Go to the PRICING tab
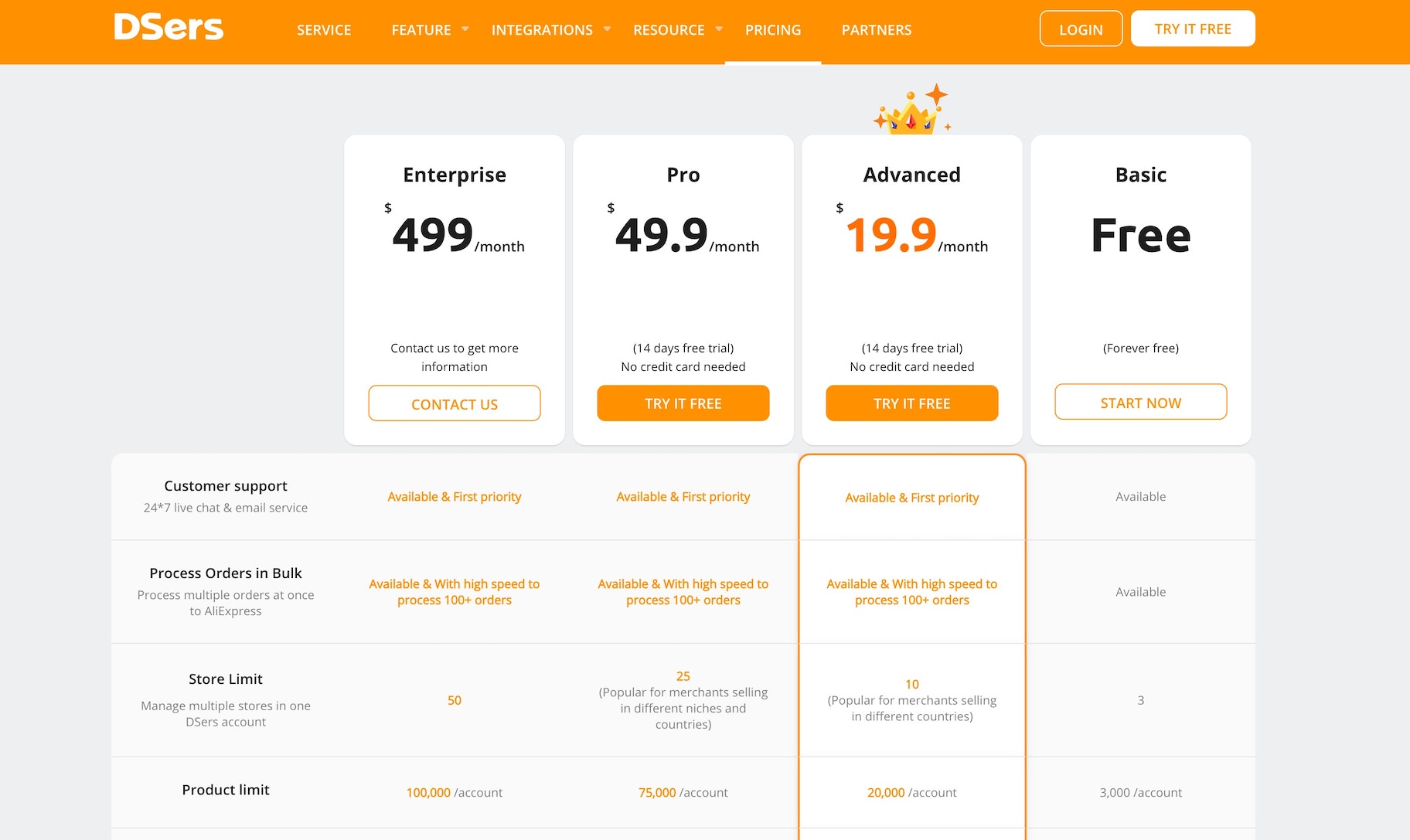 click(773, 30)
